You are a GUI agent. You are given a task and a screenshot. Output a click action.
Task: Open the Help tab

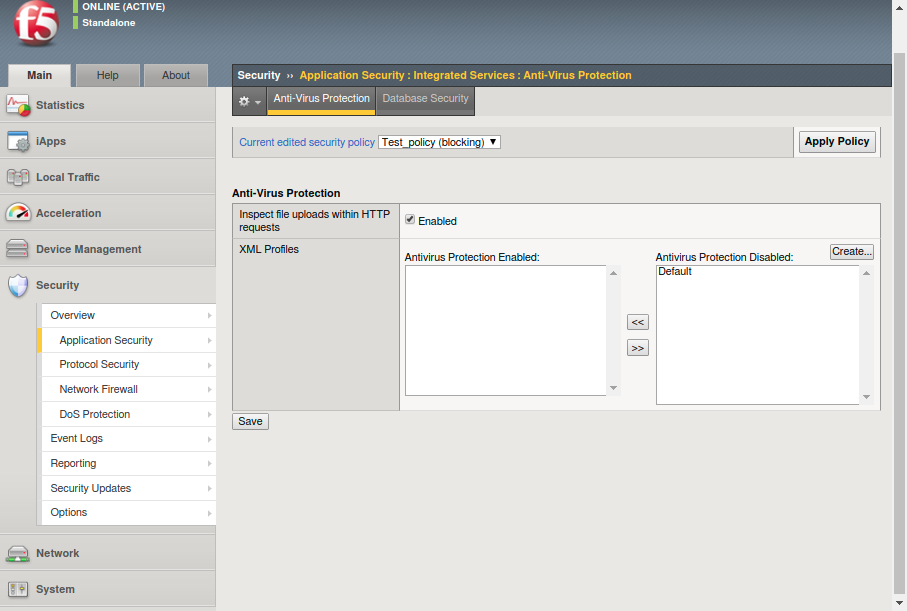pyautogui.click(x=107, y=75)
